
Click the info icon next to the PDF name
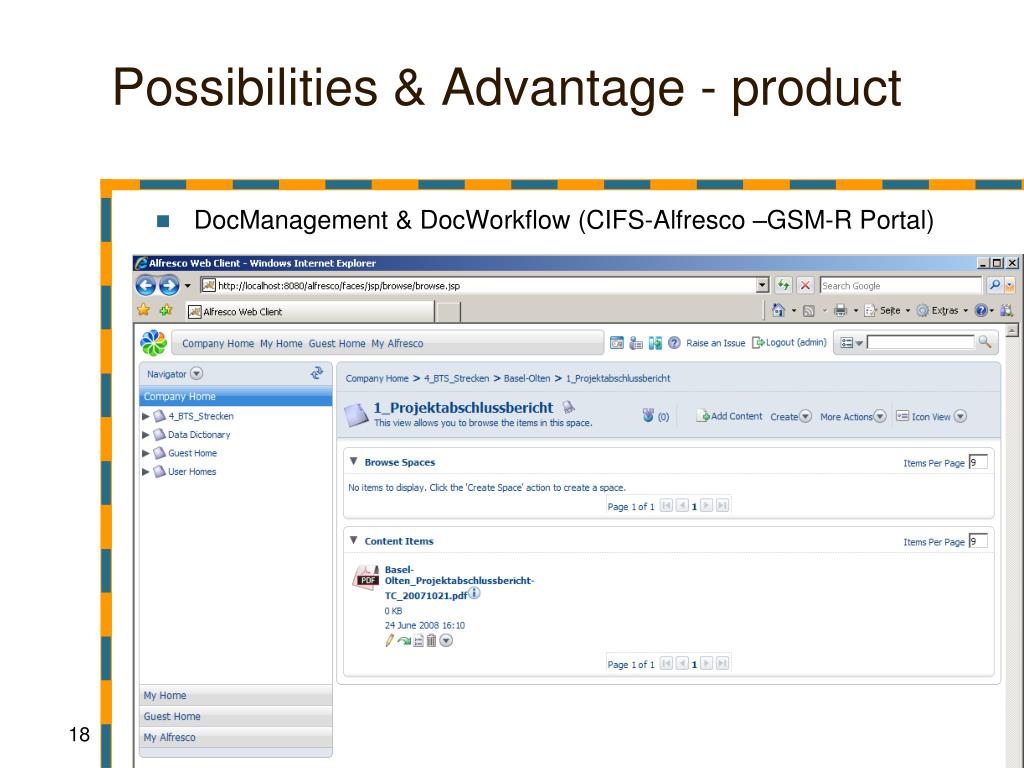click(x=474, y=593)
